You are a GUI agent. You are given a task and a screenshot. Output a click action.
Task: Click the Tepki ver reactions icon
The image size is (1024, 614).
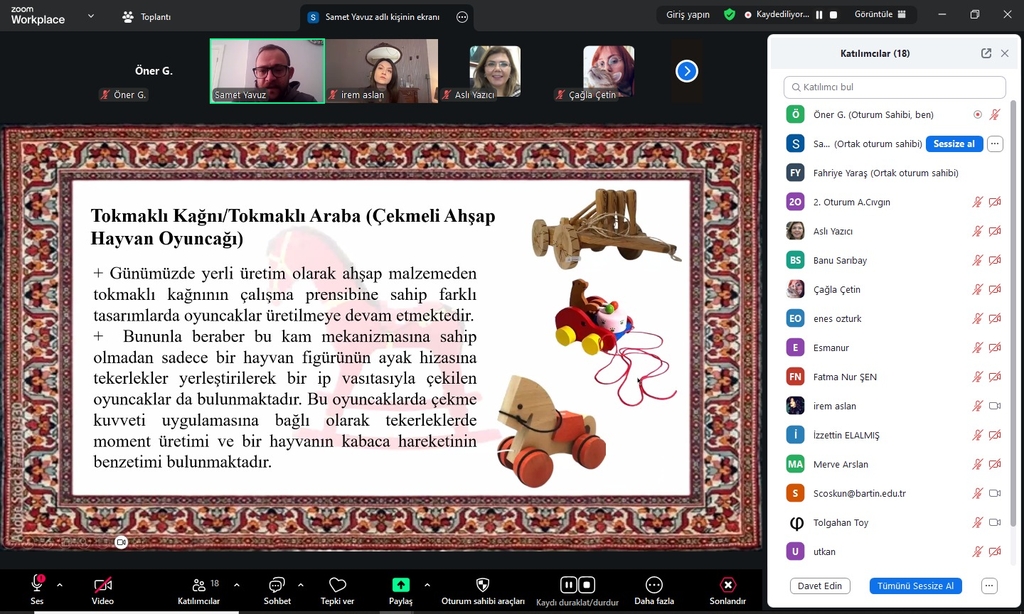coord(337,585)
